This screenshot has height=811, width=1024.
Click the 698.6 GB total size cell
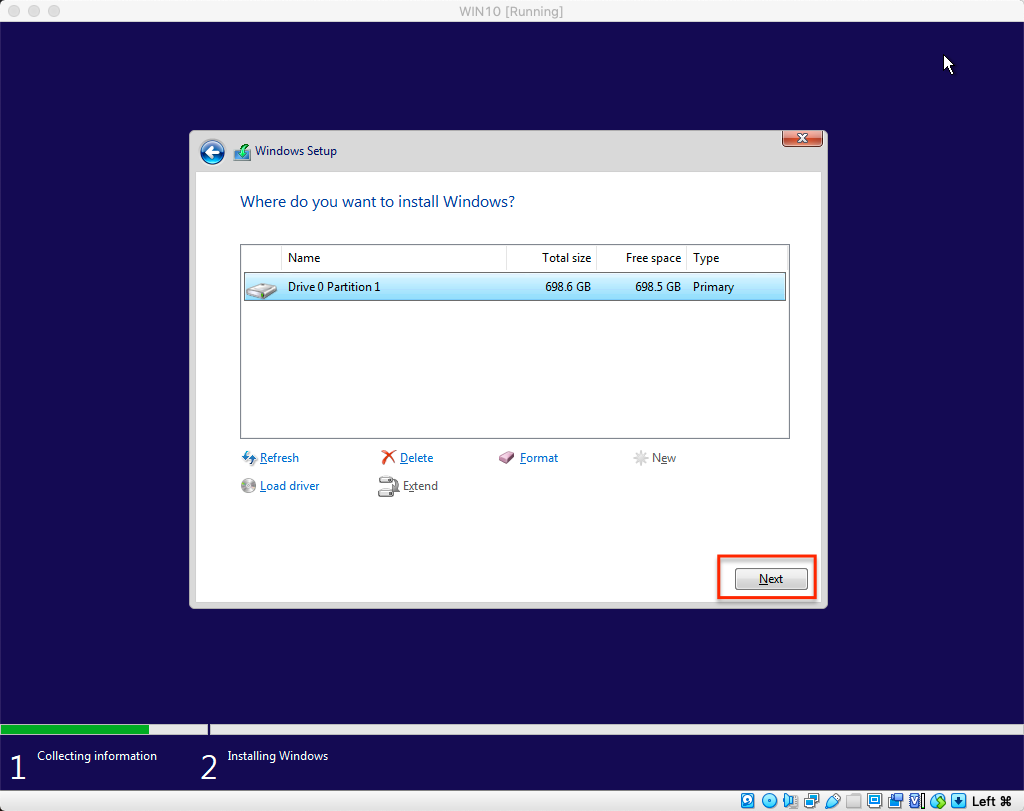click(x=568, y=287)
